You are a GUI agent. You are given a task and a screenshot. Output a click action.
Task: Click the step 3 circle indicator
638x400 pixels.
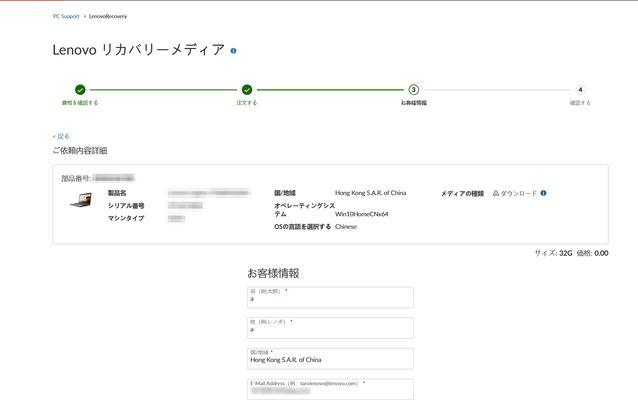tap(413, 90)
